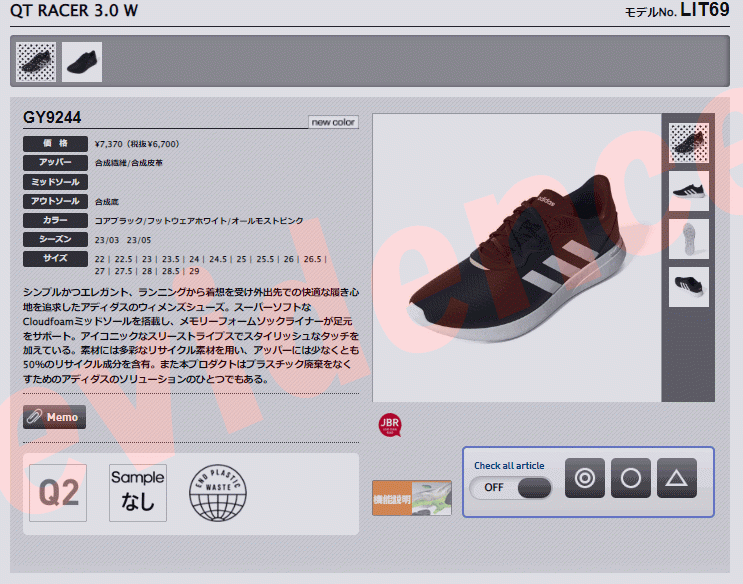Click the price text ¥7,370

click(109, 144)
